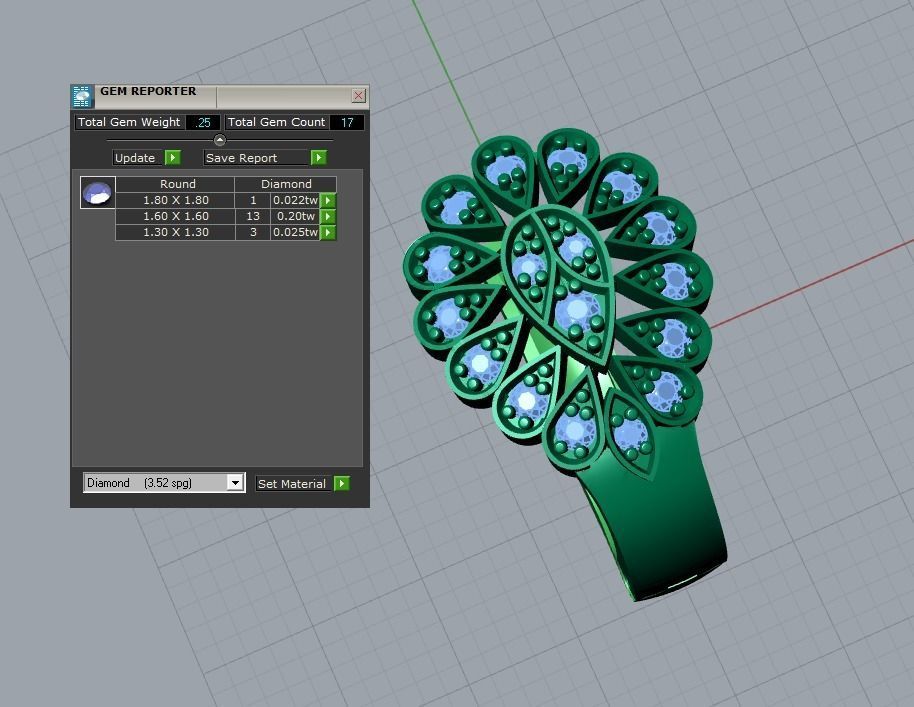Click the Total Gem Count value 17
This screenshot has width=914, height=707.
347,122
